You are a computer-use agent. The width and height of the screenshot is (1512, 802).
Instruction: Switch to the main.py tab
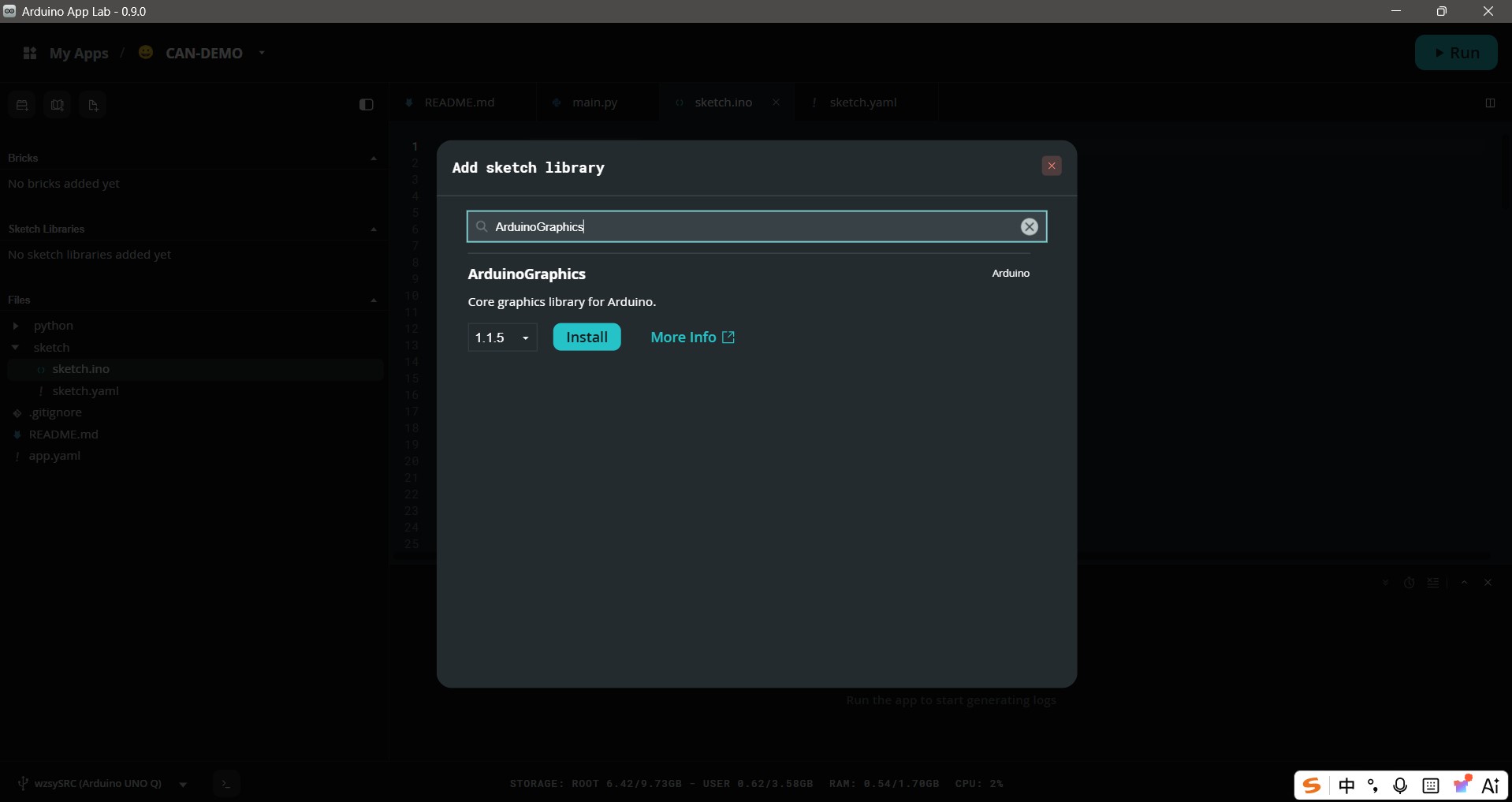coord(596,103)
